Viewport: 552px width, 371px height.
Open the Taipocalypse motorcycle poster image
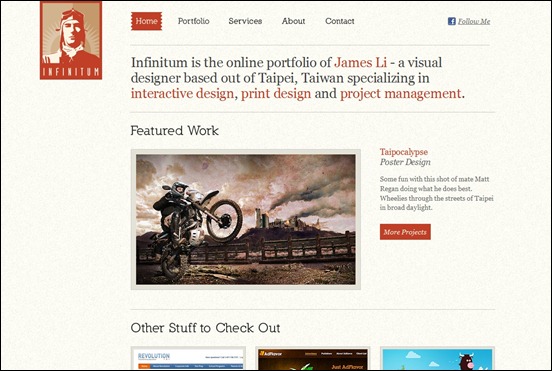point(246,219)
